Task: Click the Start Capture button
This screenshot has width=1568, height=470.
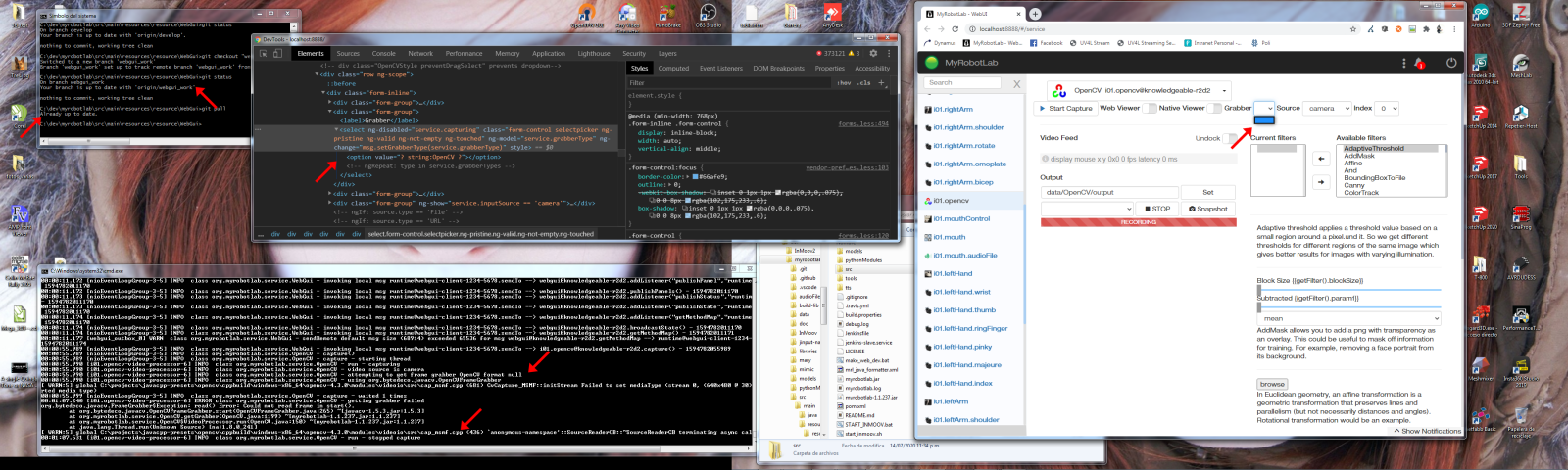Action: (x=1065, y=108)
